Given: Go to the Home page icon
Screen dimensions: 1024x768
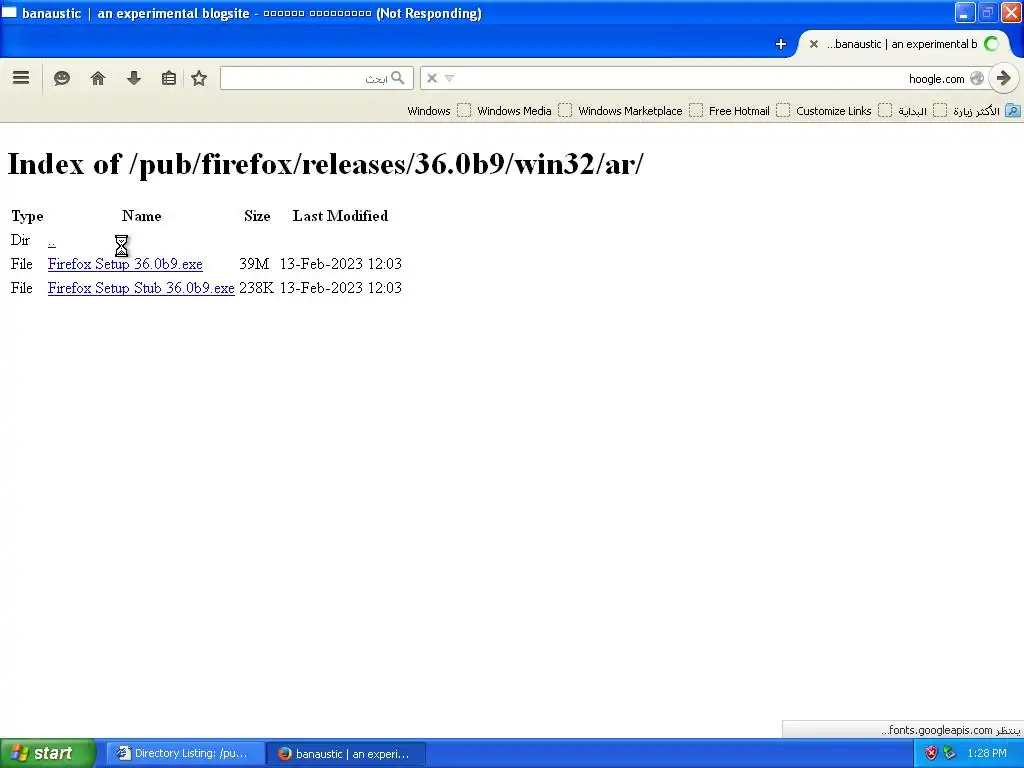Looking at the screenshot, I should [x=98, y=78].
